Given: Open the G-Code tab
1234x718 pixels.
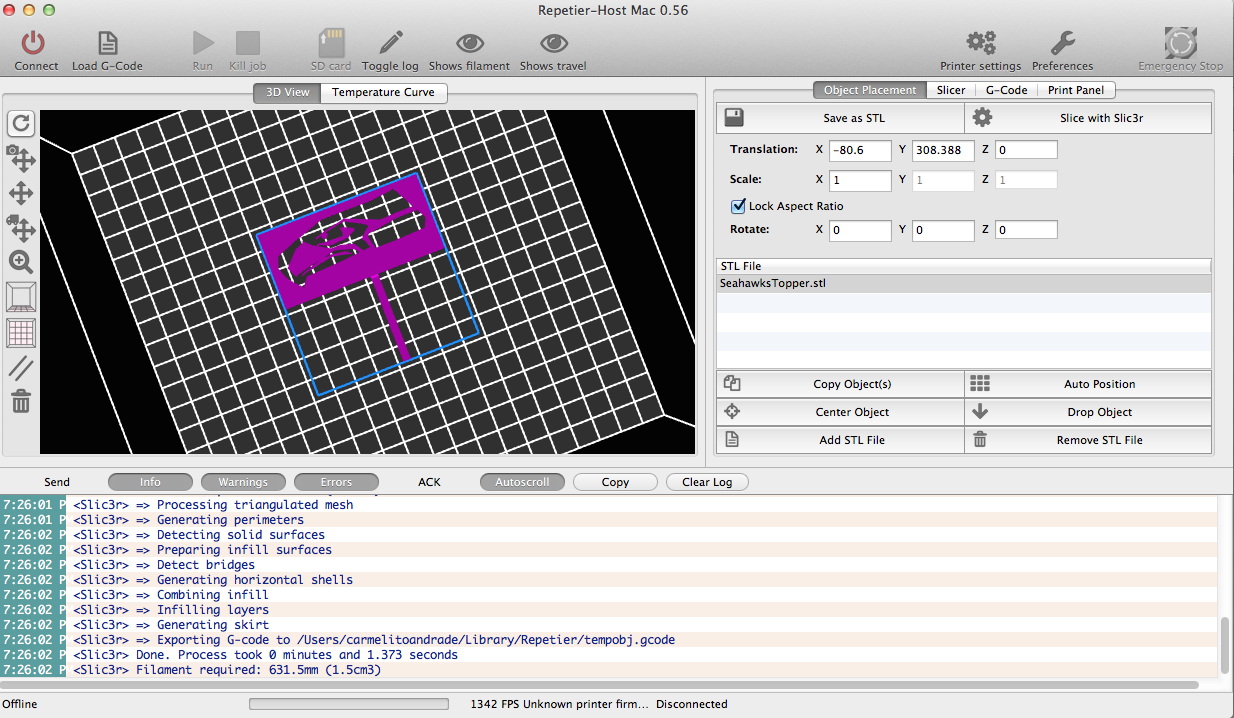Looking at the screenshot, I should click(x=1006, y=90).
